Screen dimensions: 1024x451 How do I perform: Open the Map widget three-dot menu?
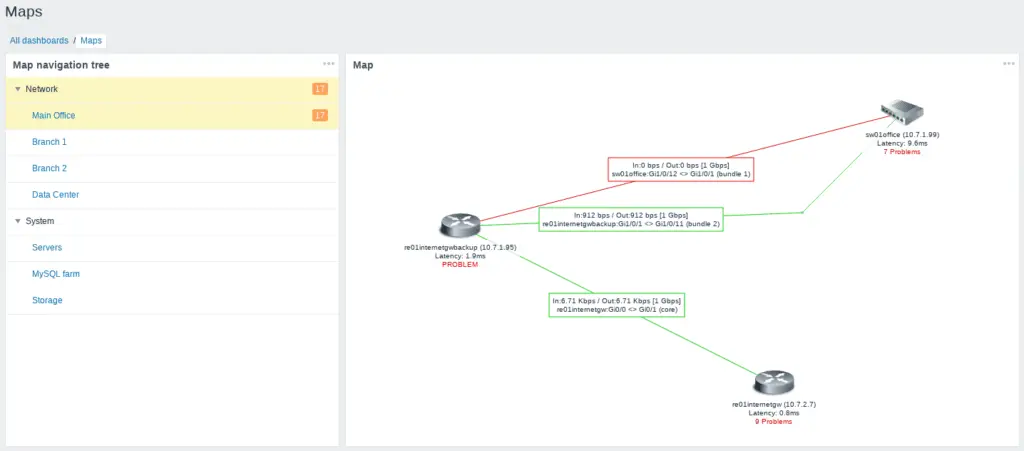(1009, 64)
